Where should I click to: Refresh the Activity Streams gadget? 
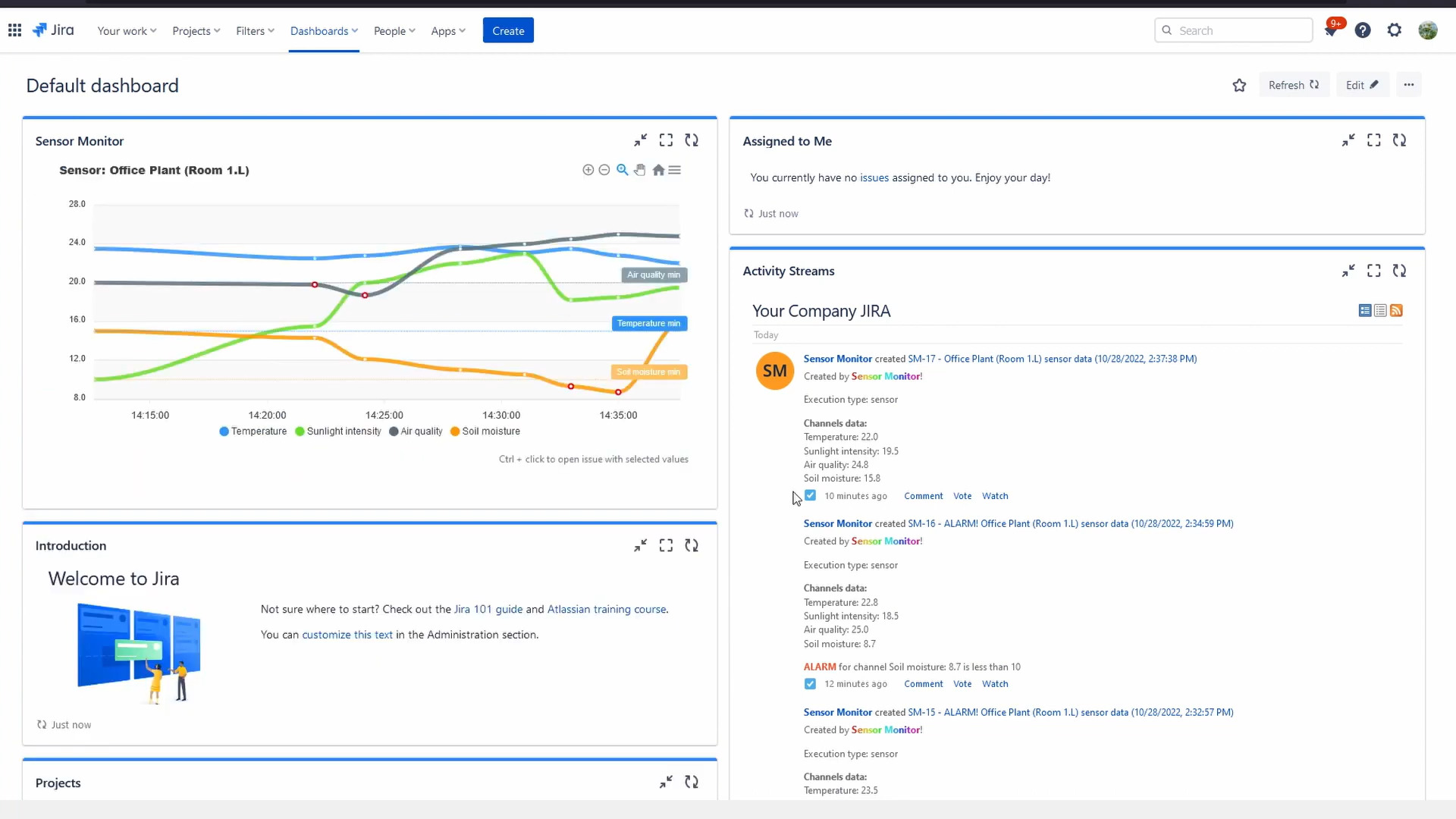click(x=1399, y=271)
